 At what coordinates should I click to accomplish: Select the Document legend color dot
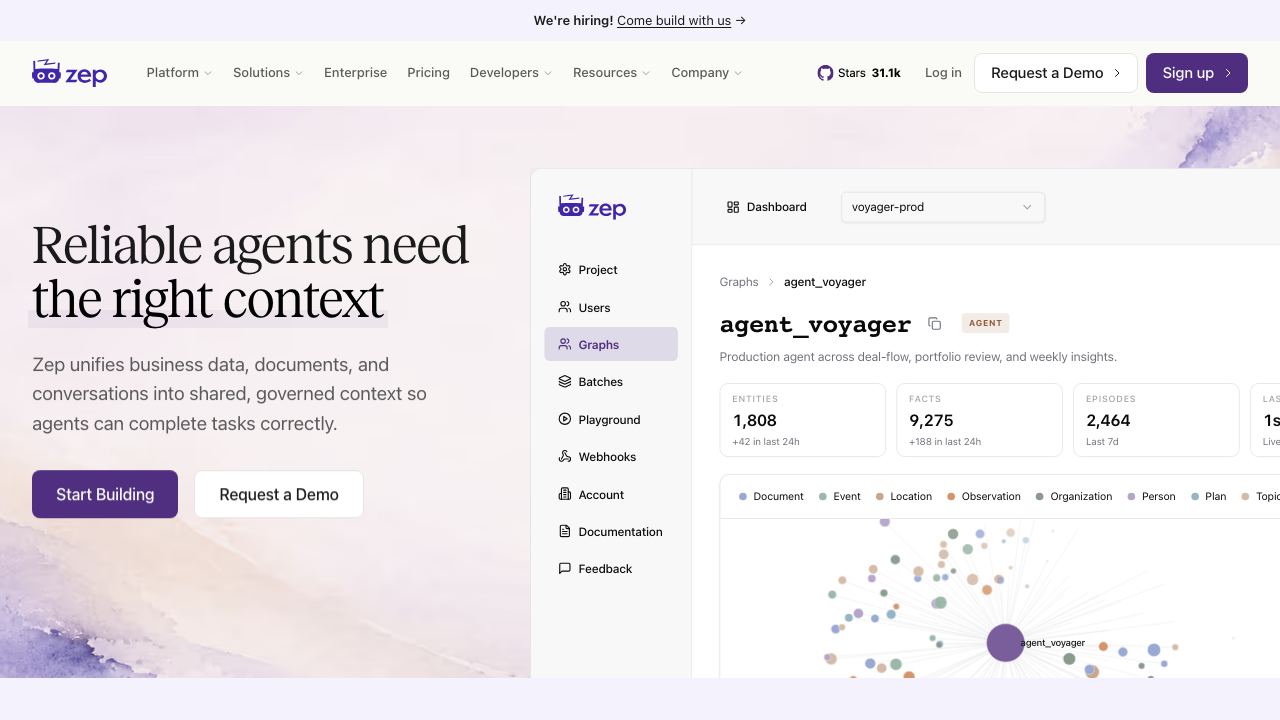(743, 496)
